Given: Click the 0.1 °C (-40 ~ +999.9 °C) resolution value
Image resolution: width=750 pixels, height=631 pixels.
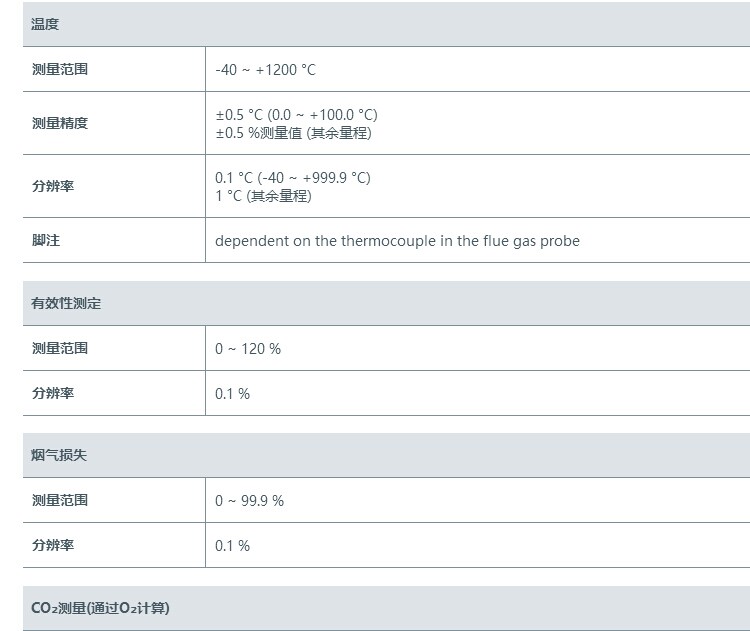Looking at the screenshot, I should coord(292,178).
